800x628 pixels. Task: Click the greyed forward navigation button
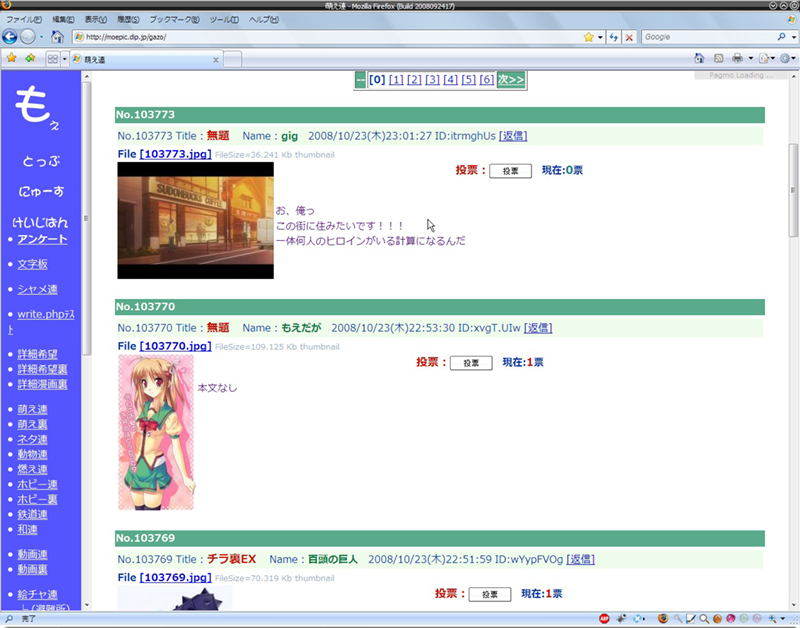pos(28,37)
